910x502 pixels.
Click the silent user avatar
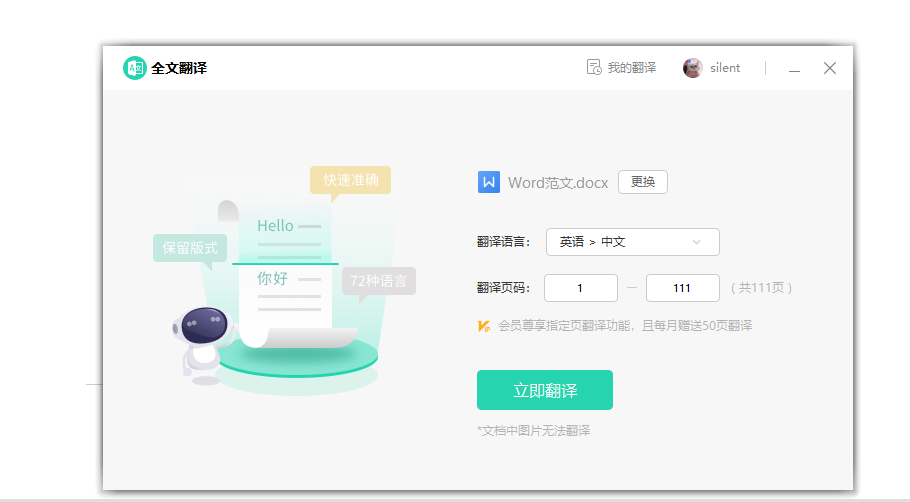pyautogui.click(x=692, y=68)
